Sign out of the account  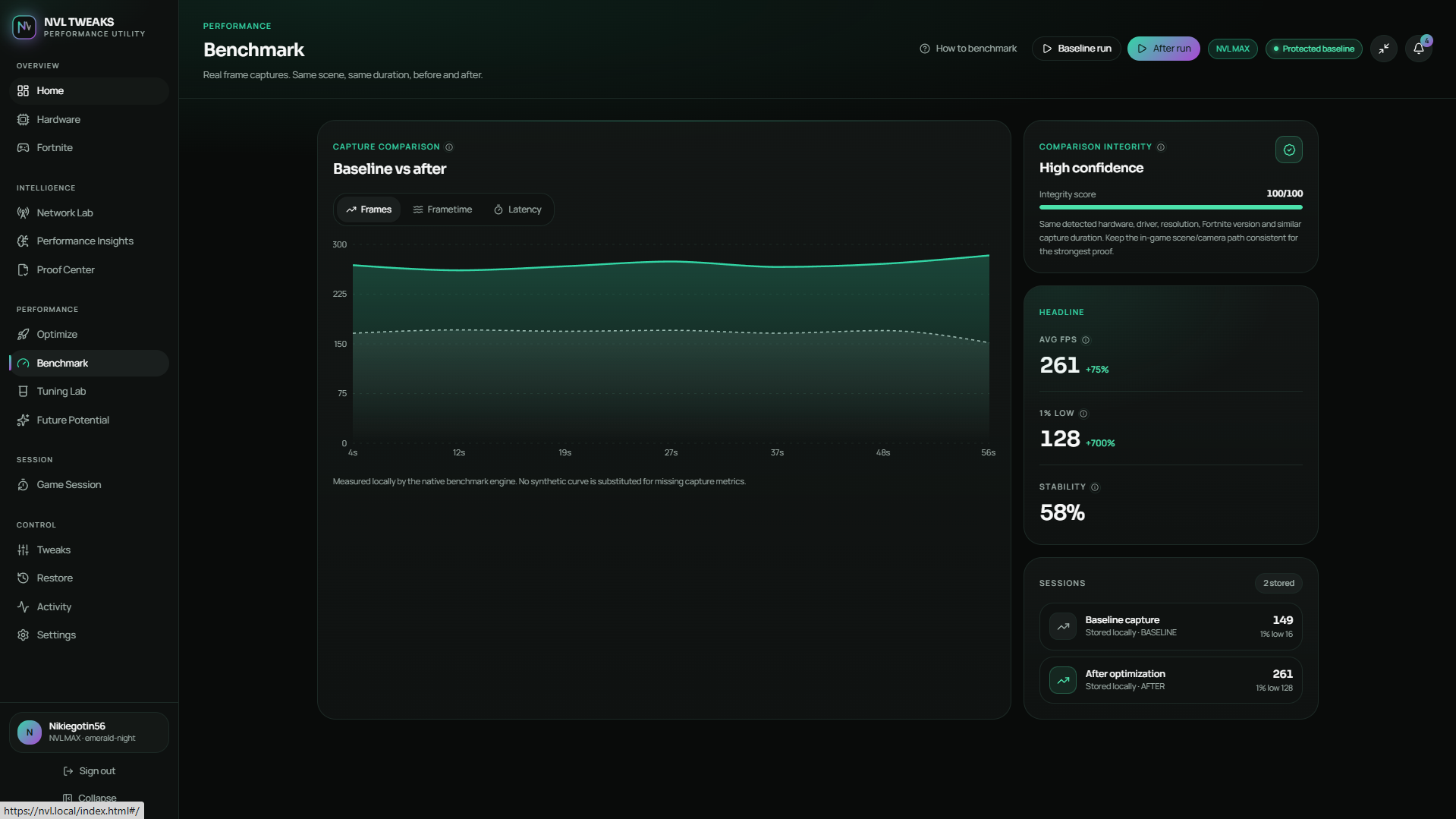coord(89,771)
